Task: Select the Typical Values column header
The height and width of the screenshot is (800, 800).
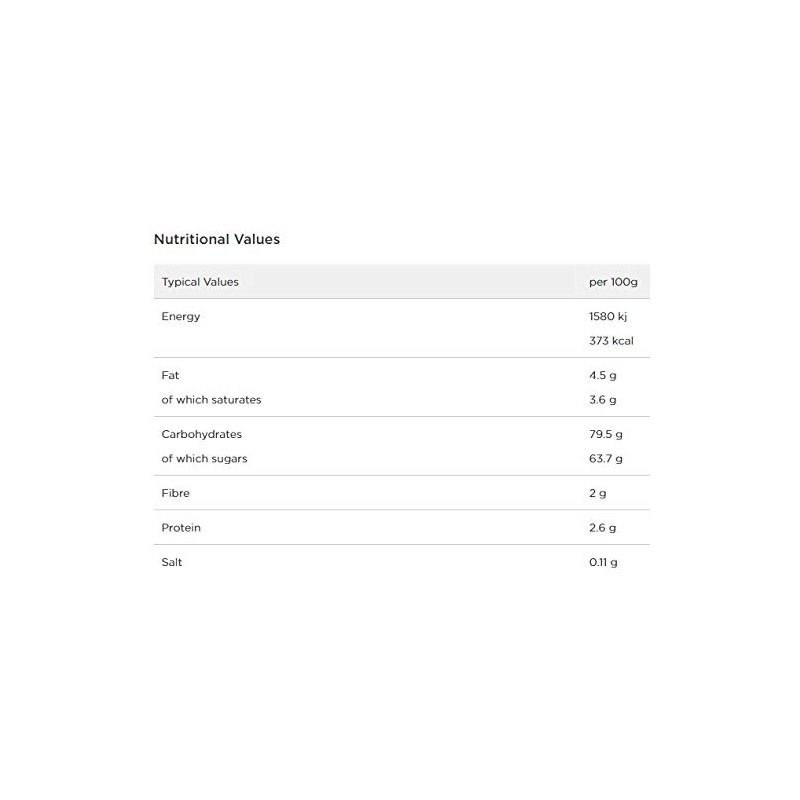Action: click(200, 282)
